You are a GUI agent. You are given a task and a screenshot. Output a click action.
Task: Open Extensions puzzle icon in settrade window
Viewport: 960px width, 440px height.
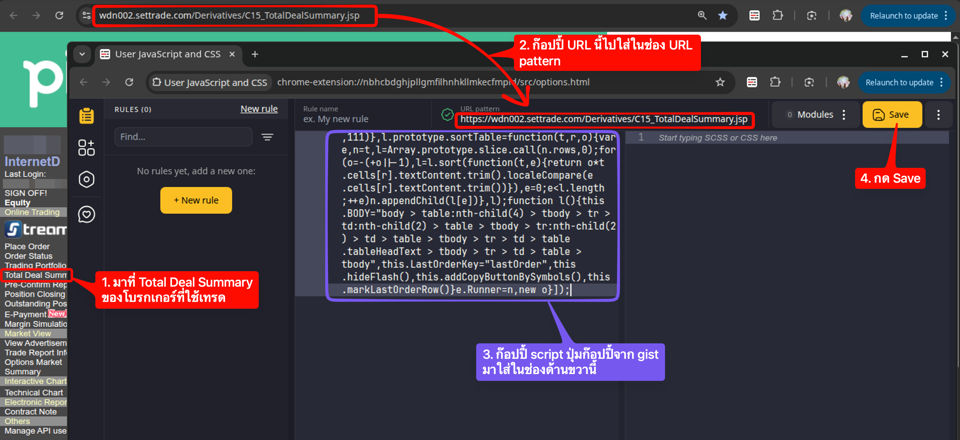coord(778,15)
